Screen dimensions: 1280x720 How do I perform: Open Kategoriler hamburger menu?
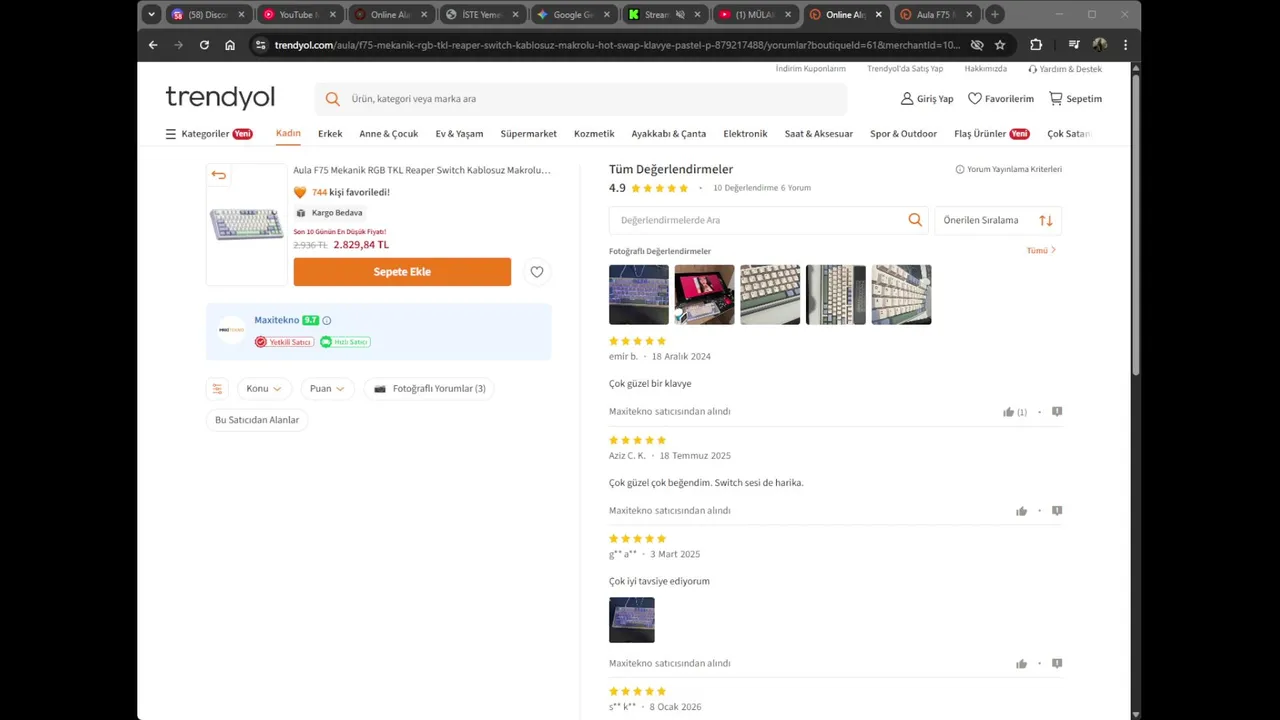(x=209, y=134)
